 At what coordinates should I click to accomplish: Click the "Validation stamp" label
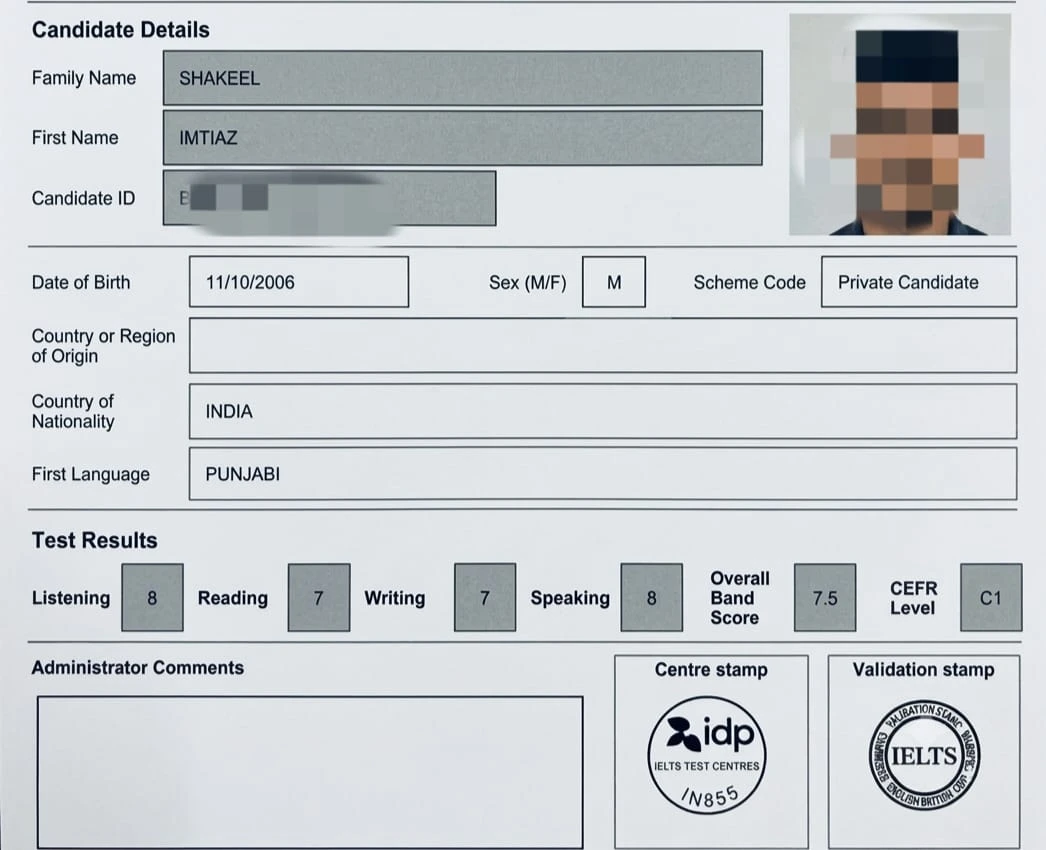923,669
